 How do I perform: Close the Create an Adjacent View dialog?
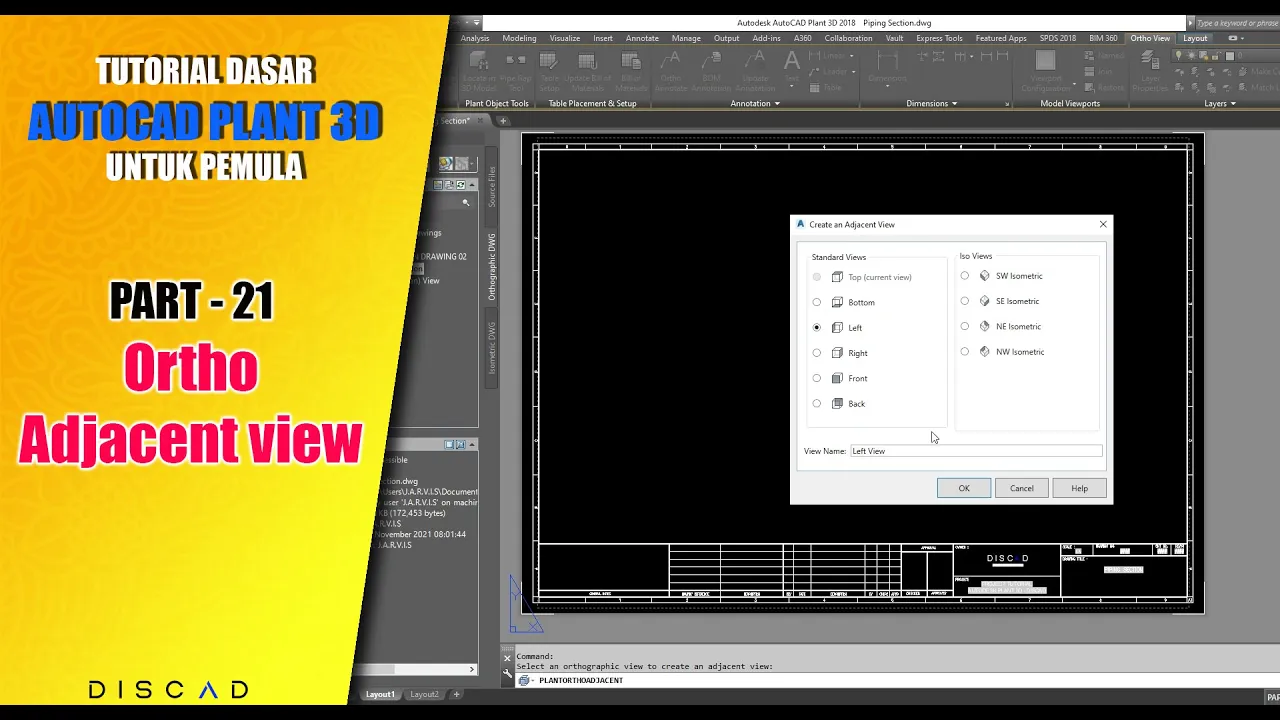click(1103, 224)
